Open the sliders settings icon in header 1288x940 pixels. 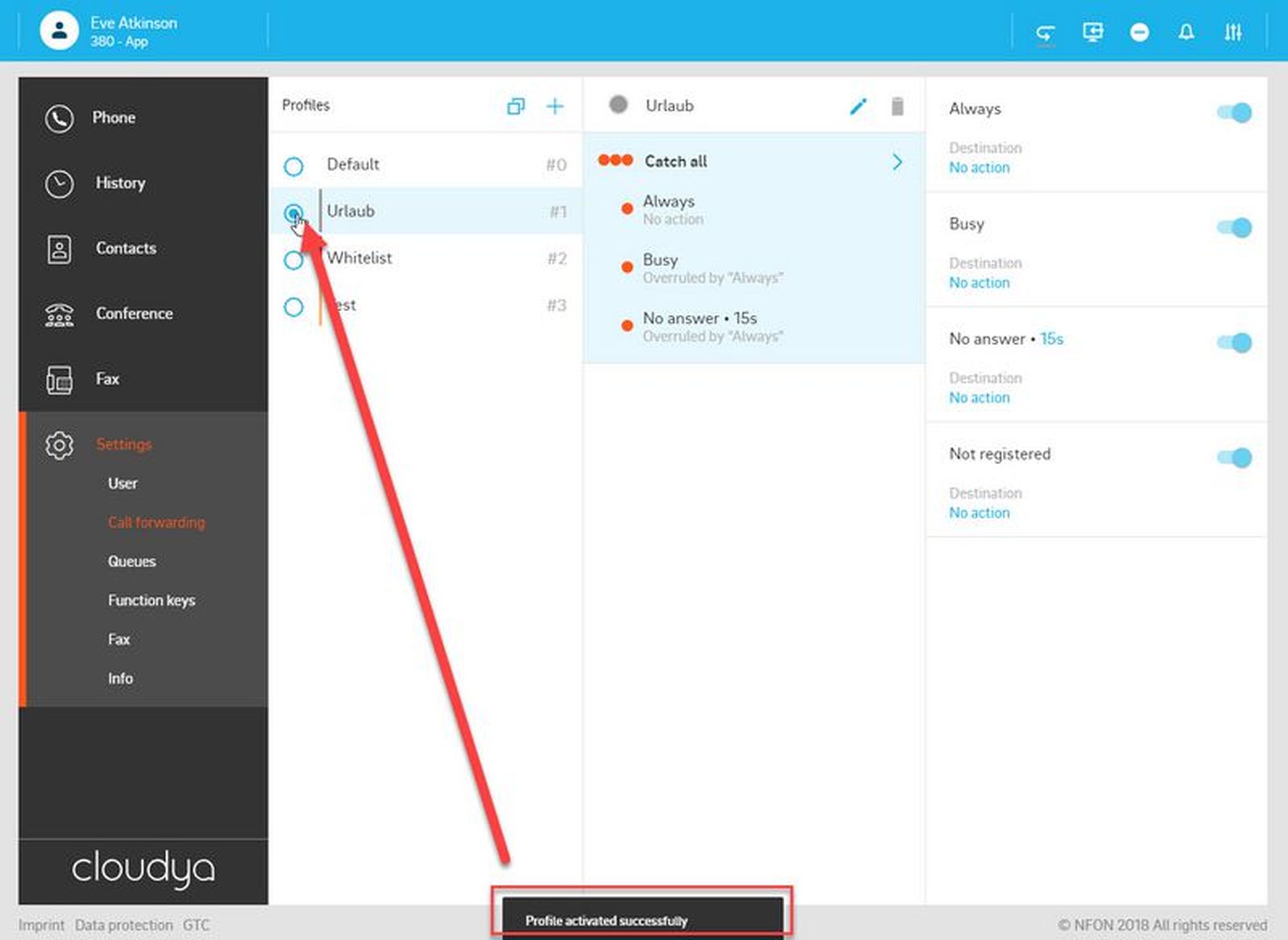point(1233,32)
